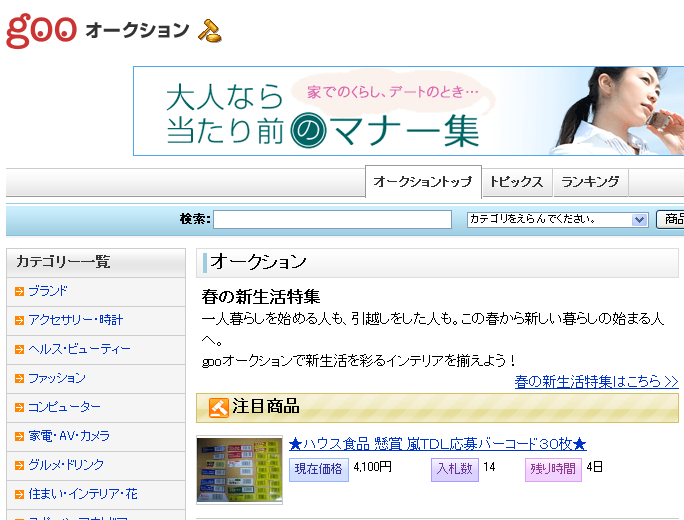Screen dimensions: 684x520
Task: Click the arrow icon beside ヘルス・ビューティー
Action: (19, 349)
